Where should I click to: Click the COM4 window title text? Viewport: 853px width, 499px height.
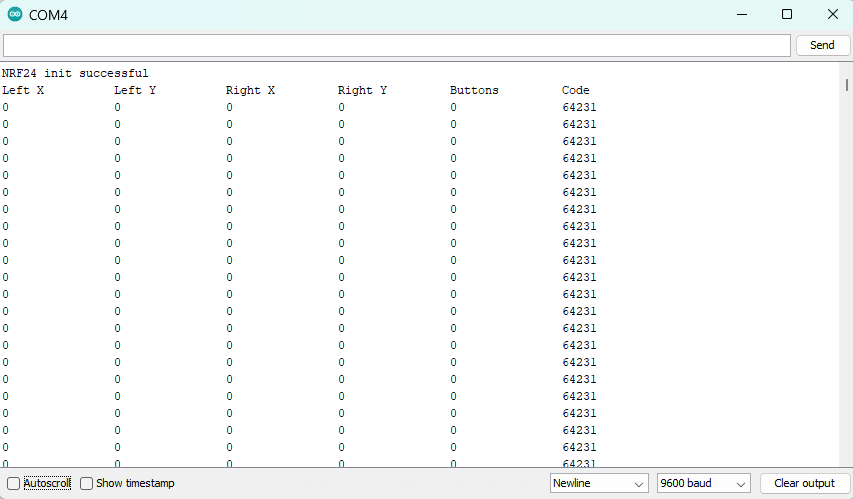click(48, 15)
